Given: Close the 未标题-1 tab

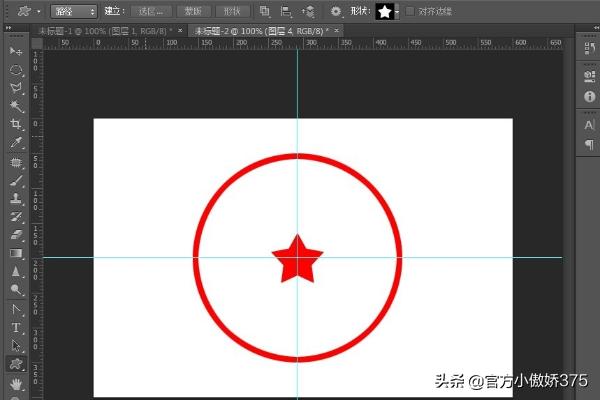Looking at the screenshot, I should click(180, 31).
